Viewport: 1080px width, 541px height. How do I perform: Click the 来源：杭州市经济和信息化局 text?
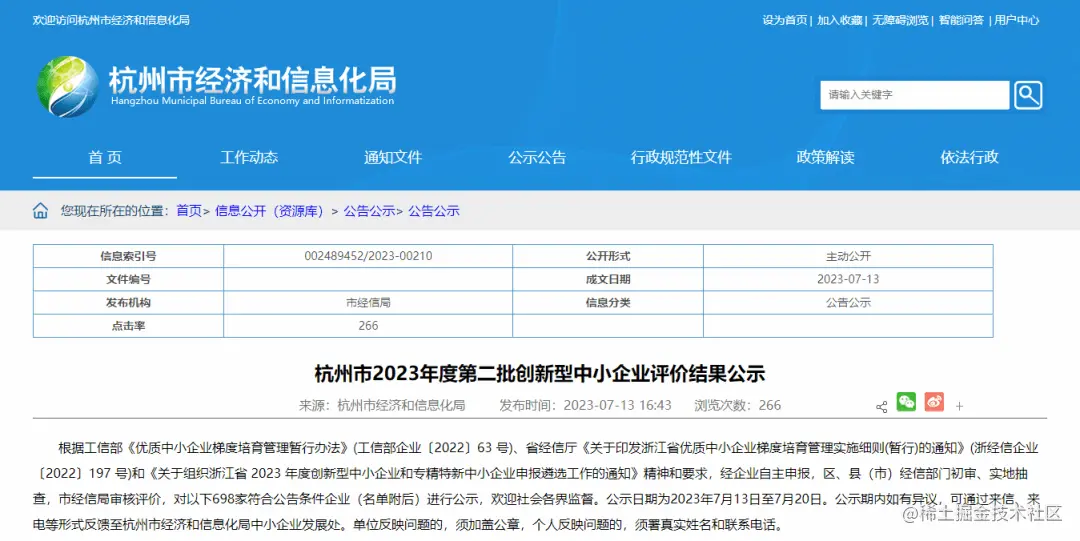[x=382, y=405]
